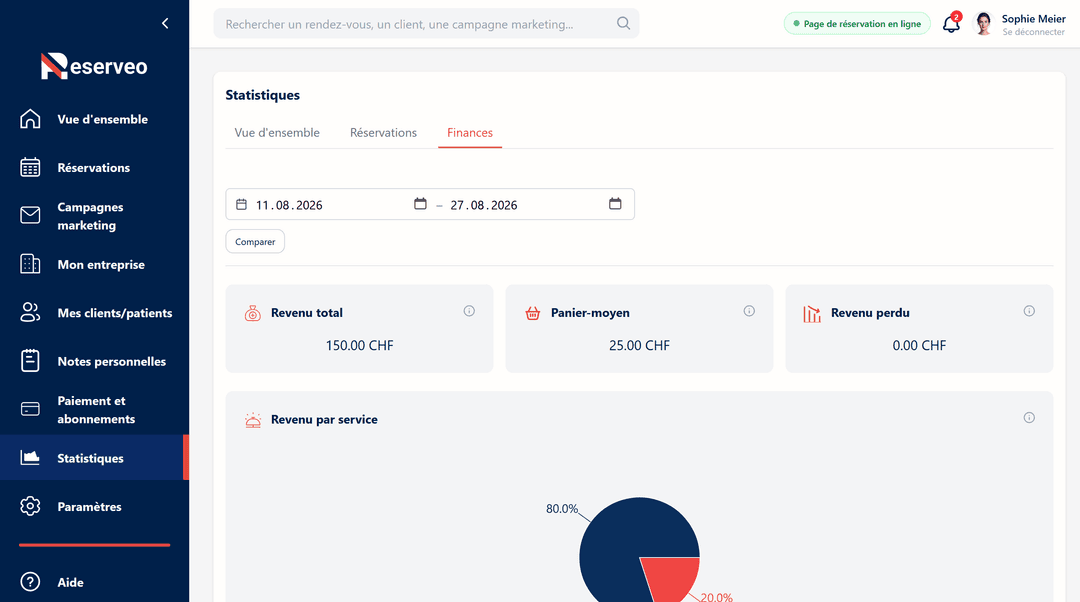Show info for Revenu perdu

coord(1029,311)
